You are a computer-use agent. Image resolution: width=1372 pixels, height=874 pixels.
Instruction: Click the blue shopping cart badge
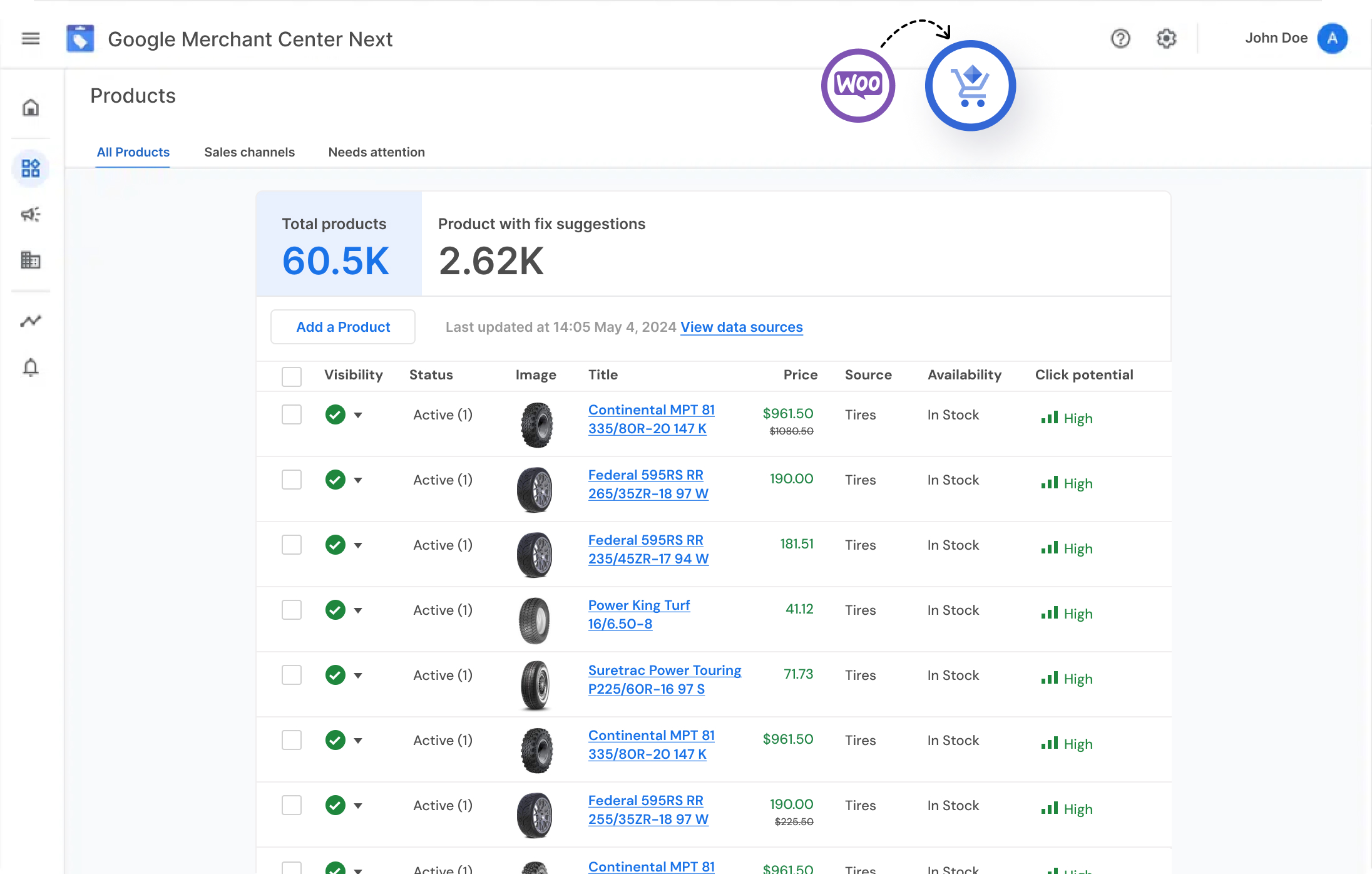pos(970,86)
